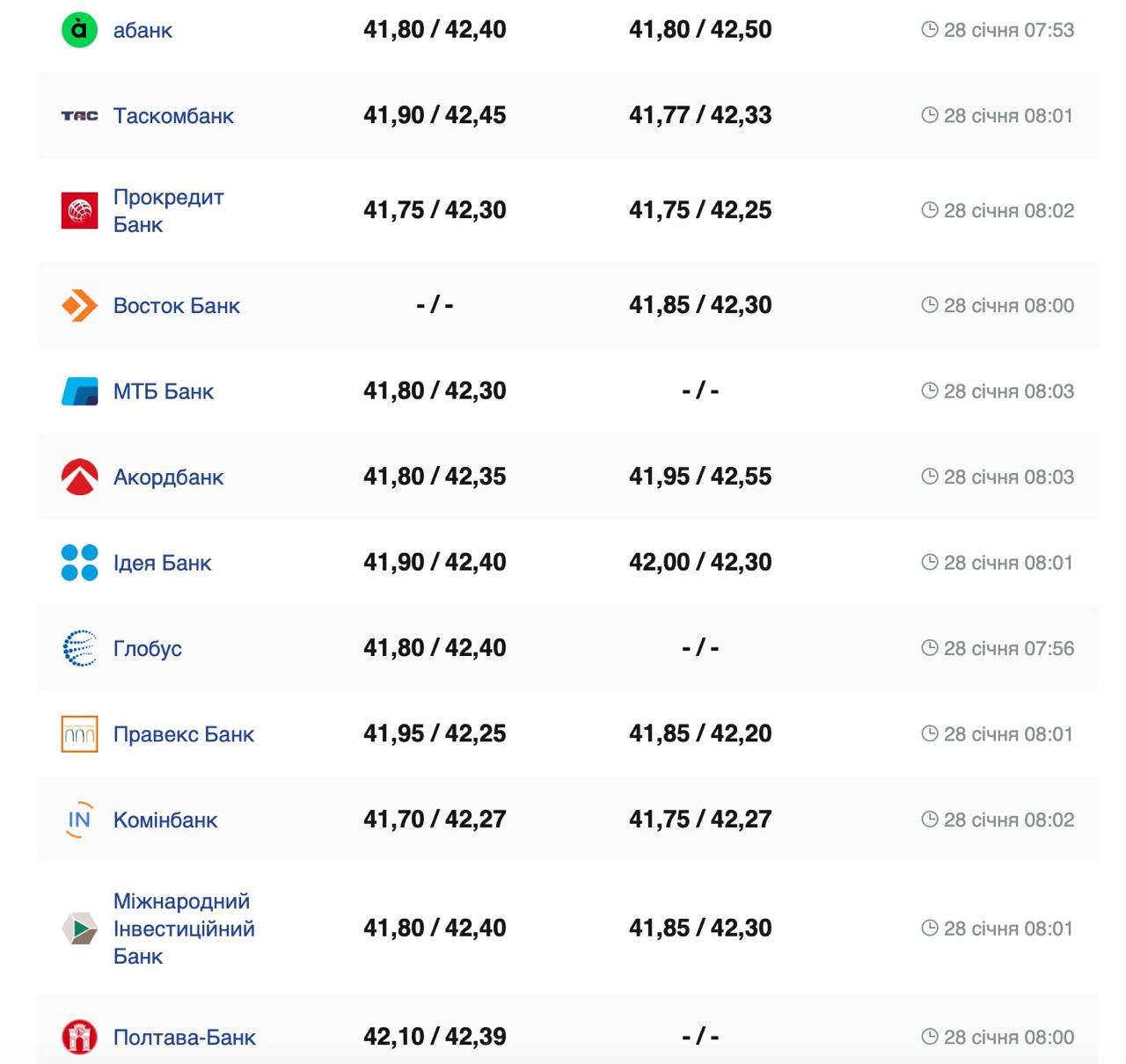
Task: Click the red Accordbank logo
Action: click(x=79, y=477)
